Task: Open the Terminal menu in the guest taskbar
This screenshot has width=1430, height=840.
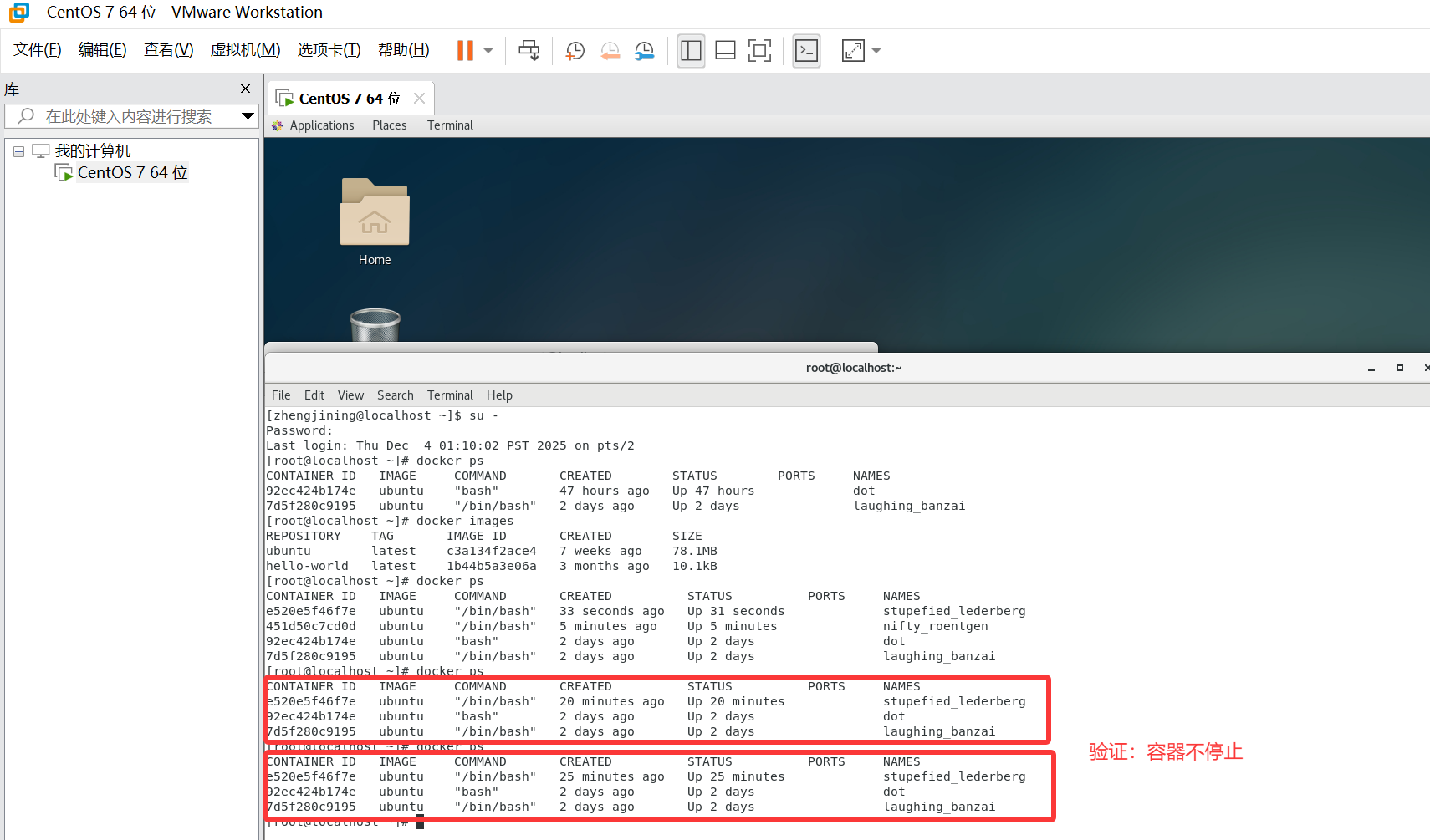Action: click(x=450, y=125)
